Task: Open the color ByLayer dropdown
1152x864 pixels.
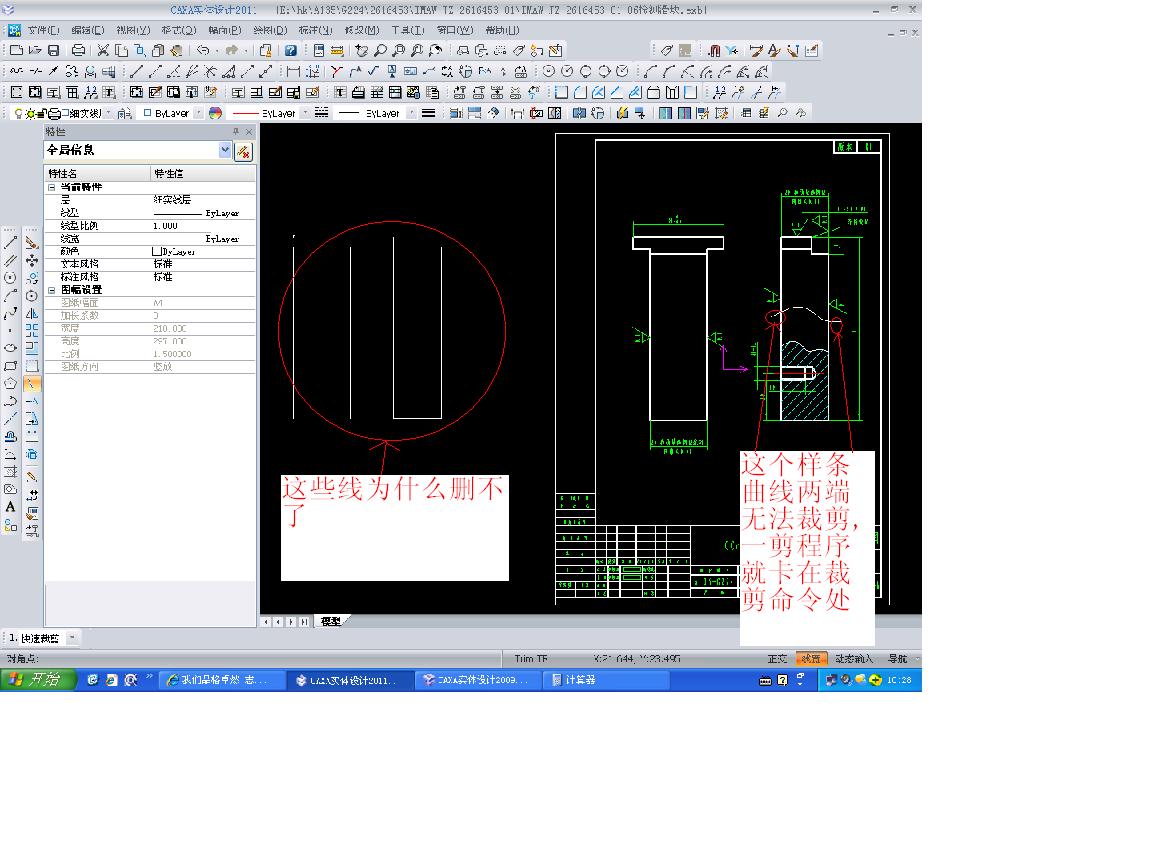Action: pos(198,113)
